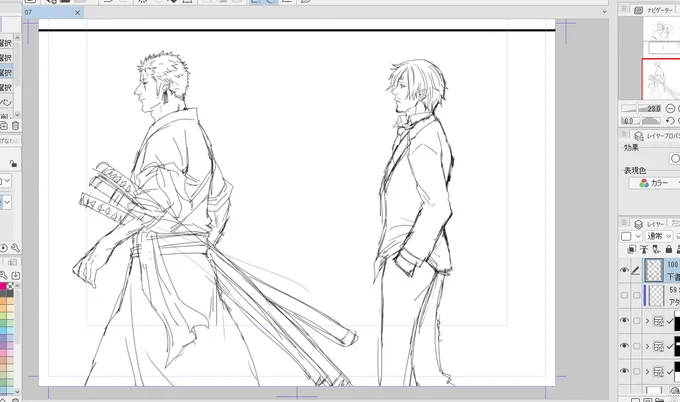Select the レイヤー panel tab
Image resolution: width=680 pixels, height=402 pixels.
pos(650,224)
